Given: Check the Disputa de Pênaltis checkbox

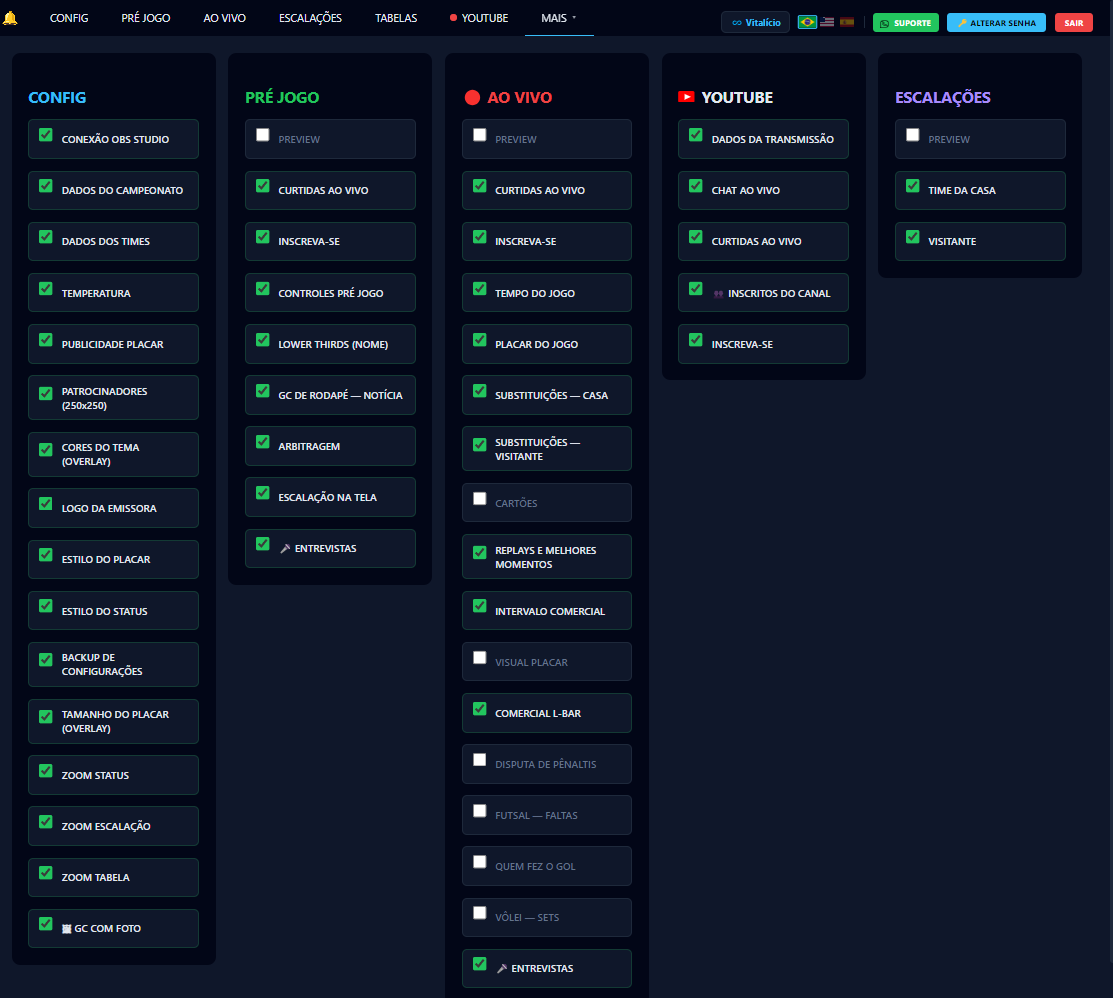Looking at the screenshot, I should pos(480,760).
